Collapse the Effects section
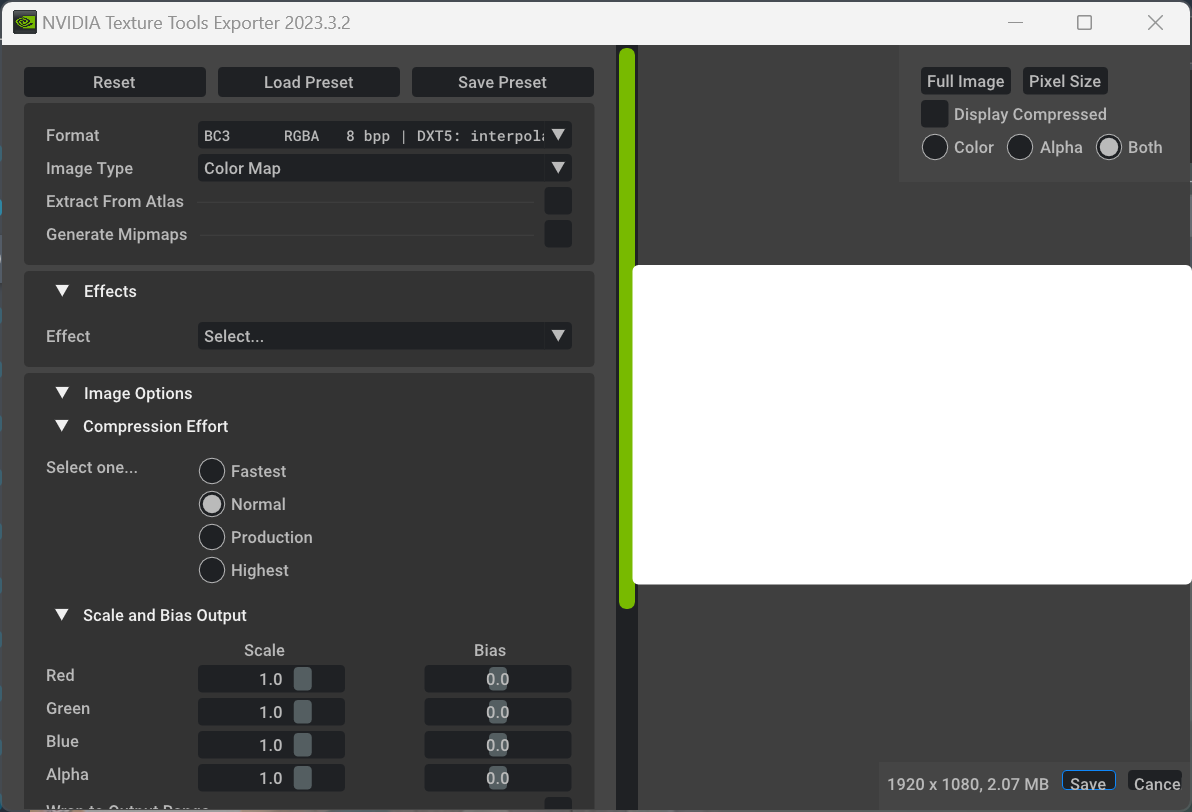1192x812 pixels. coord(62,291)
